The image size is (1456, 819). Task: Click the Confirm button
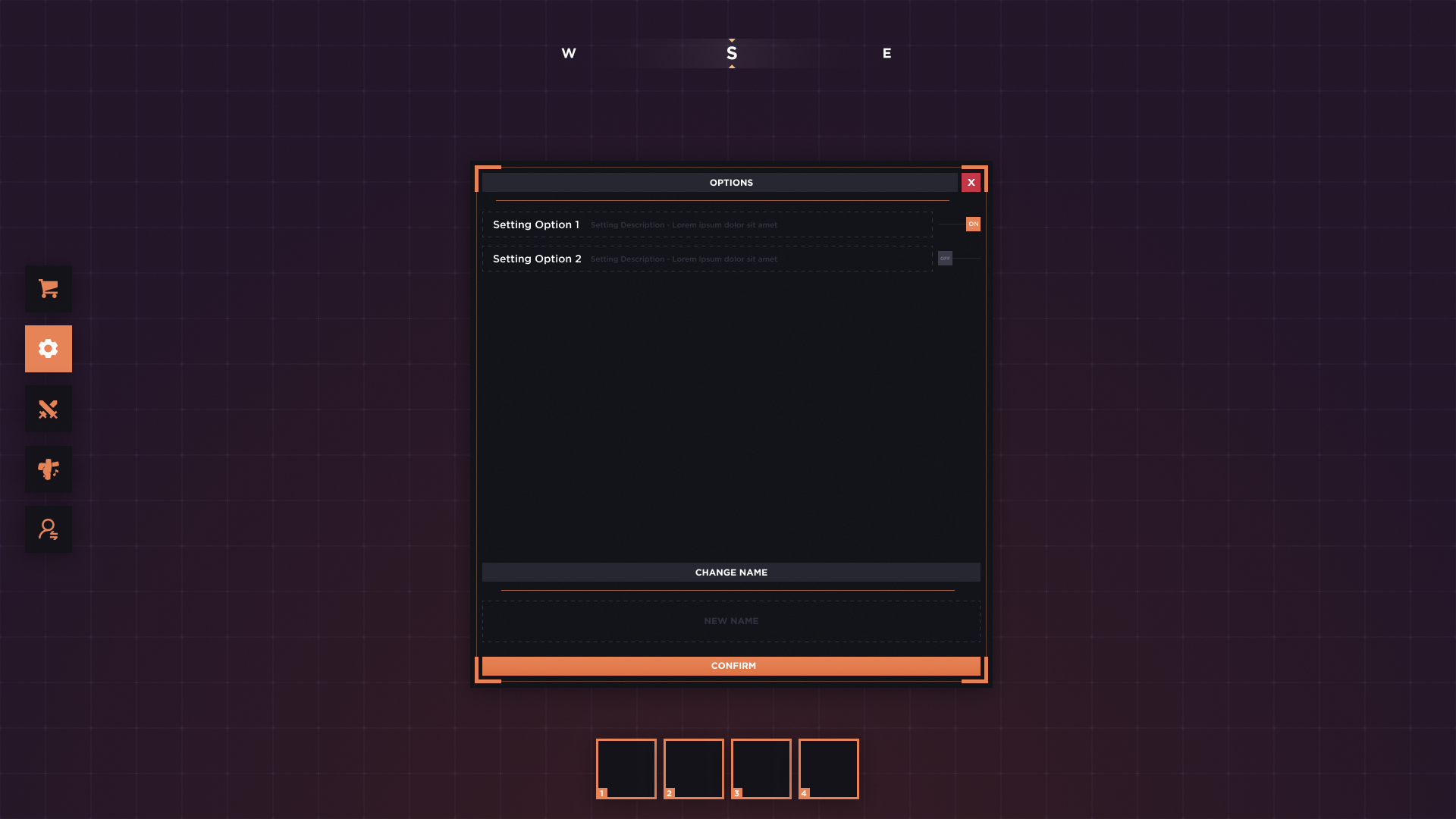click(x=732, y=666)
